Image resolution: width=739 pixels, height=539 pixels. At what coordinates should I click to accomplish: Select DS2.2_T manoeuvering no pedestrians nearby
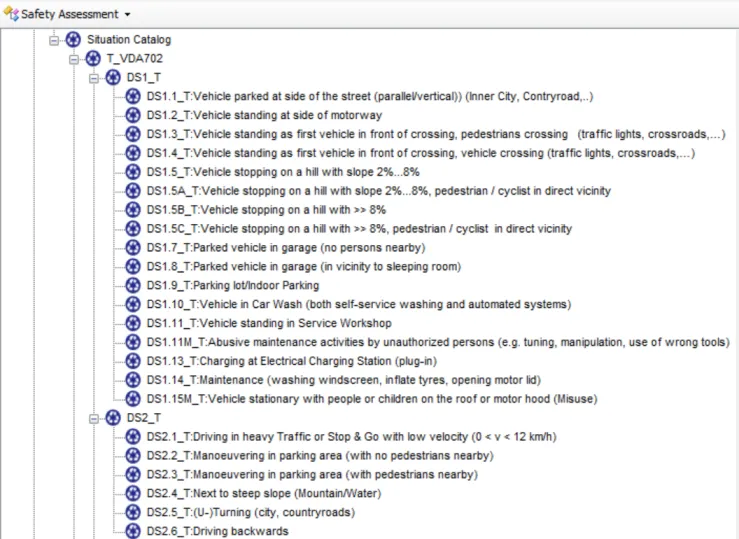pyautogui.click(x=320, y=456)
